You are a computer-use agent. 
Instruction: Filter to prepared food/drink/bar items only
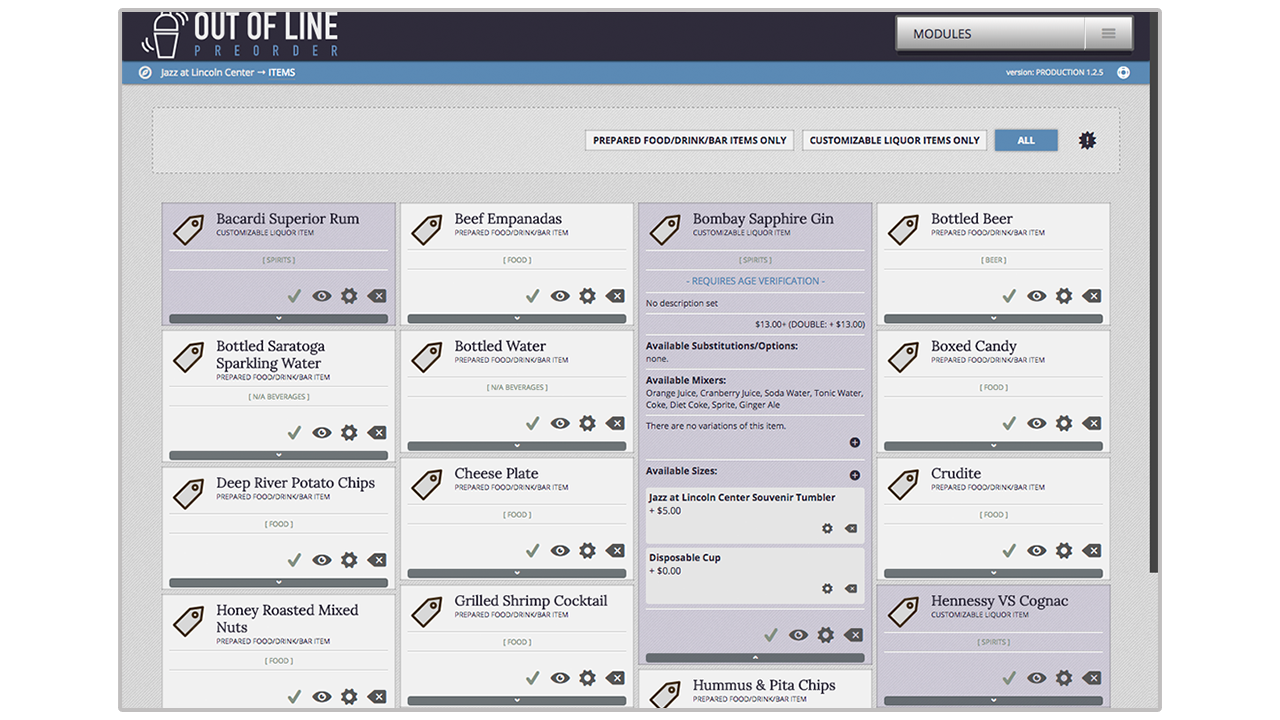(x=690, y=141)
